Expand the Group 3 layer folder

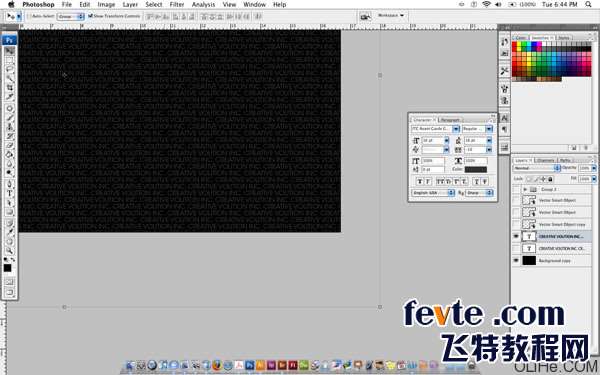pos(525,189)
